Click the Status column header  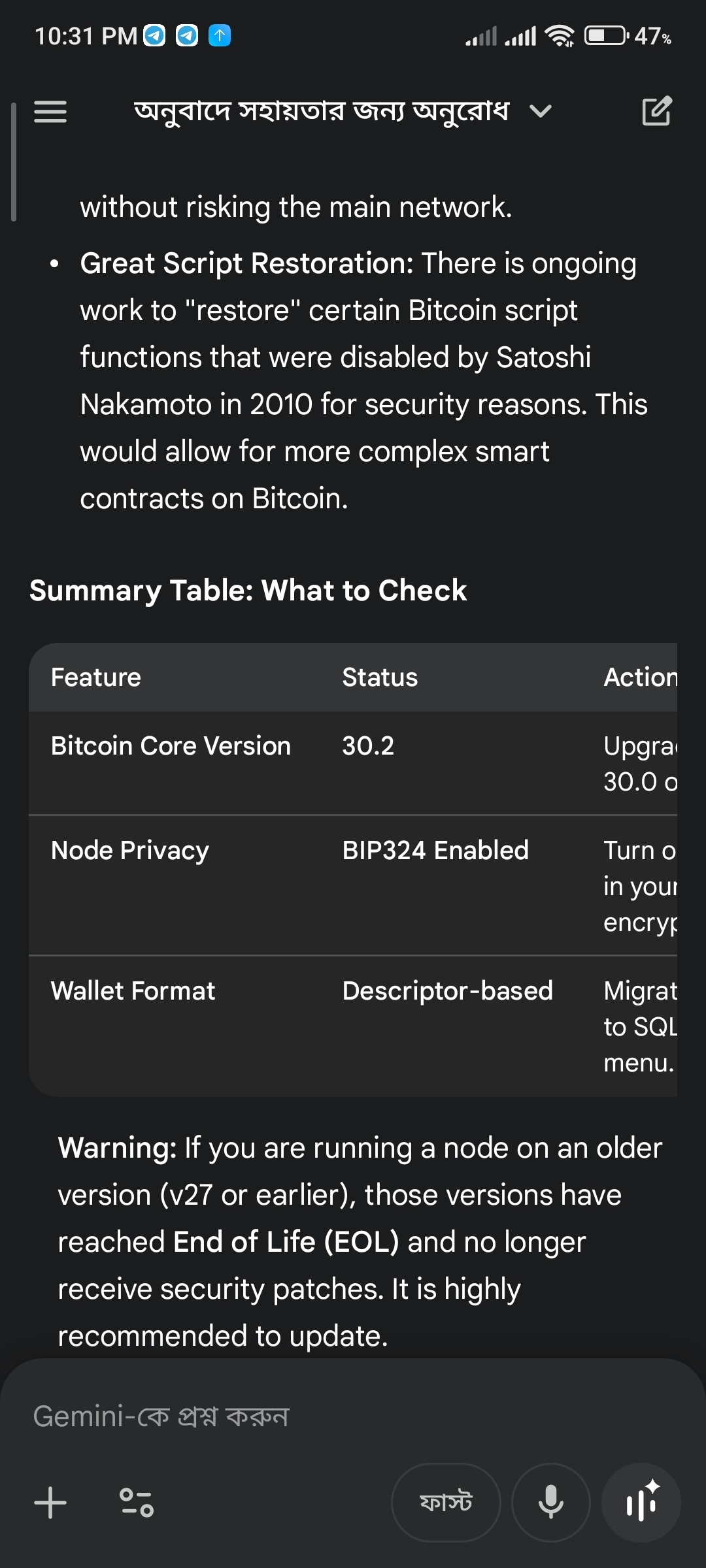point(380,678)
